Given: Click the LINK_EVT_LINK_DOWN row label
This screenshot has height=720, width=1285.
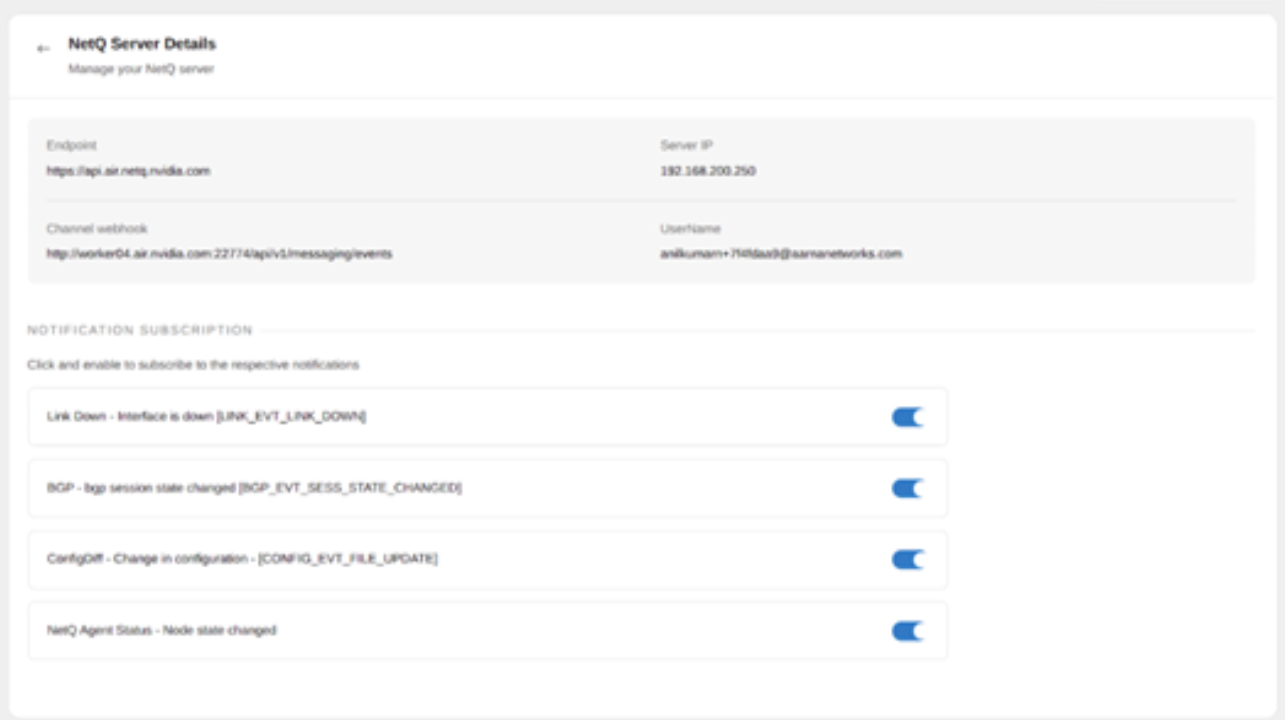Looking at the screenshot, I should pyautogui.click(x=206, y=416).
